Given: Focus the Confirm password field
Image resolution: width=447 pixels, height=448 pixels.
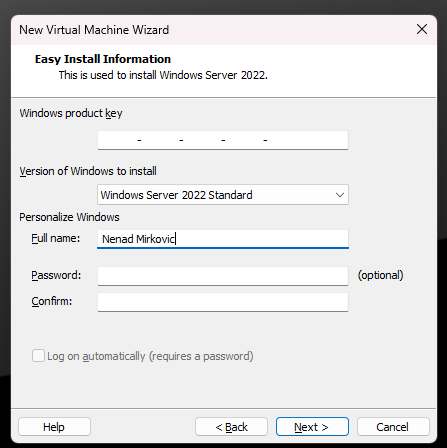Looking at the screenshot, I should (x=223, y=302).
